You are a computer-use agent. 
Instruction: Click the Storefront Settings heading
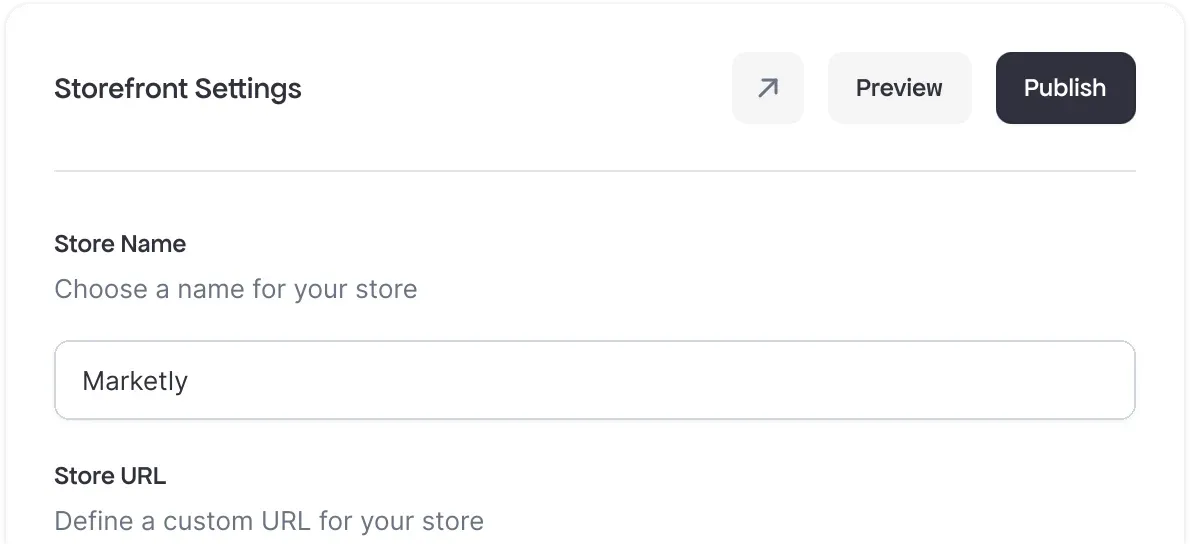click(177, 89)
